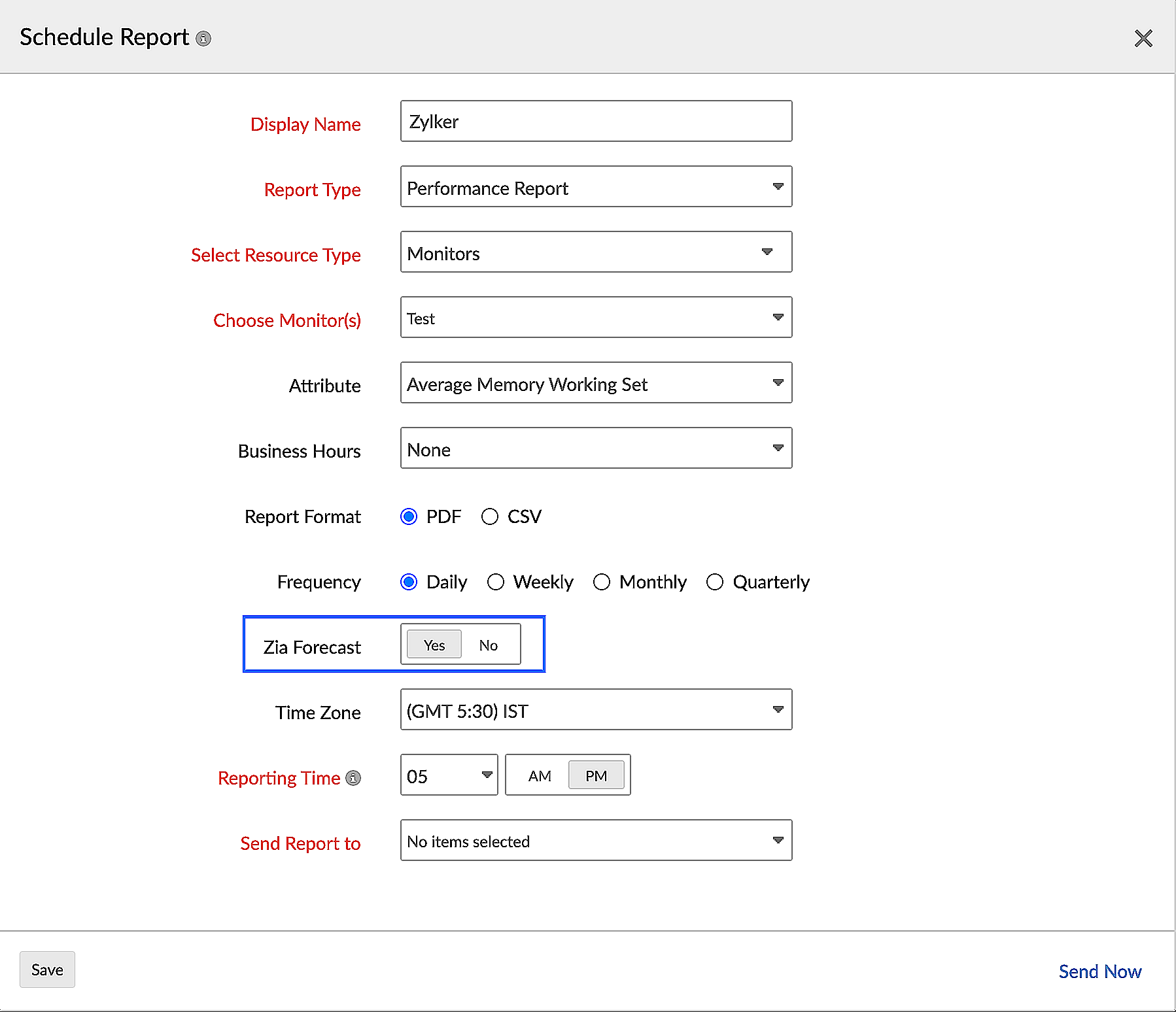Image resolution: width=1176 pixels, height=1012 pixels.
Task: Click inside the Display Name field
Action: 595,121
